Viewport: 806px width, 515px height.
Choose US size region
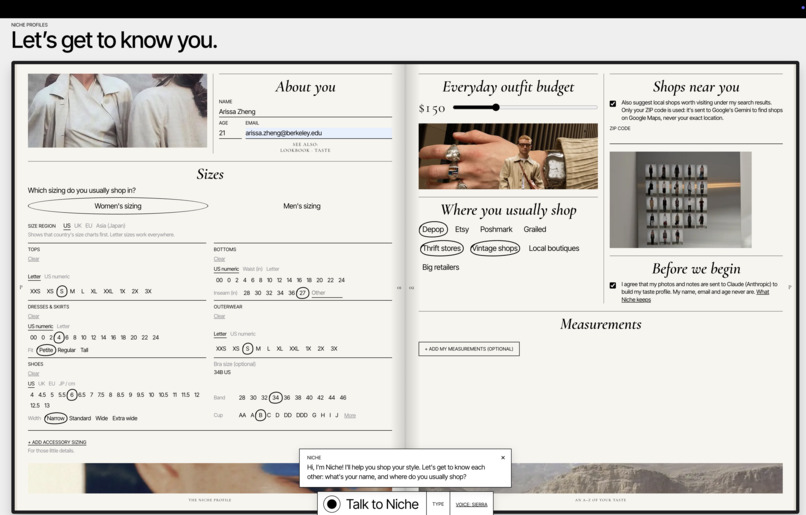click(67, 226)
